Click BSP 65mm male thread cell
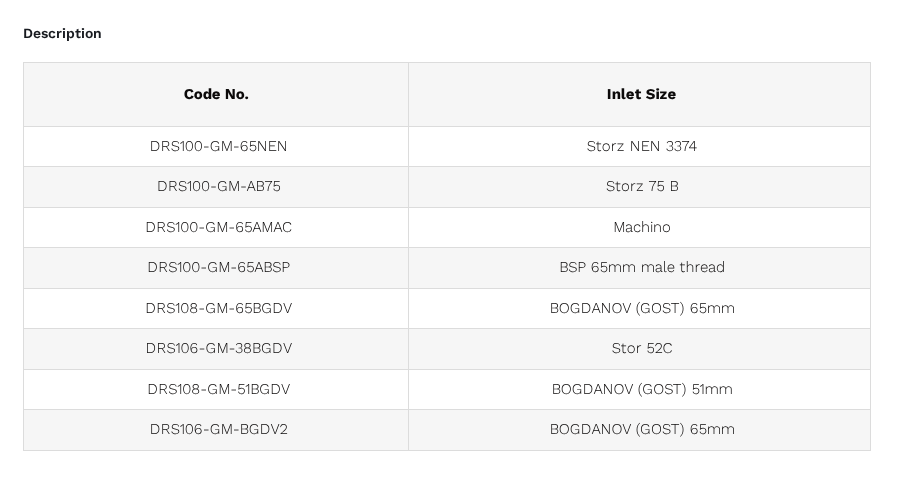Image resolution: width=902 pixels, height=480 pixels. coord(641,267)
